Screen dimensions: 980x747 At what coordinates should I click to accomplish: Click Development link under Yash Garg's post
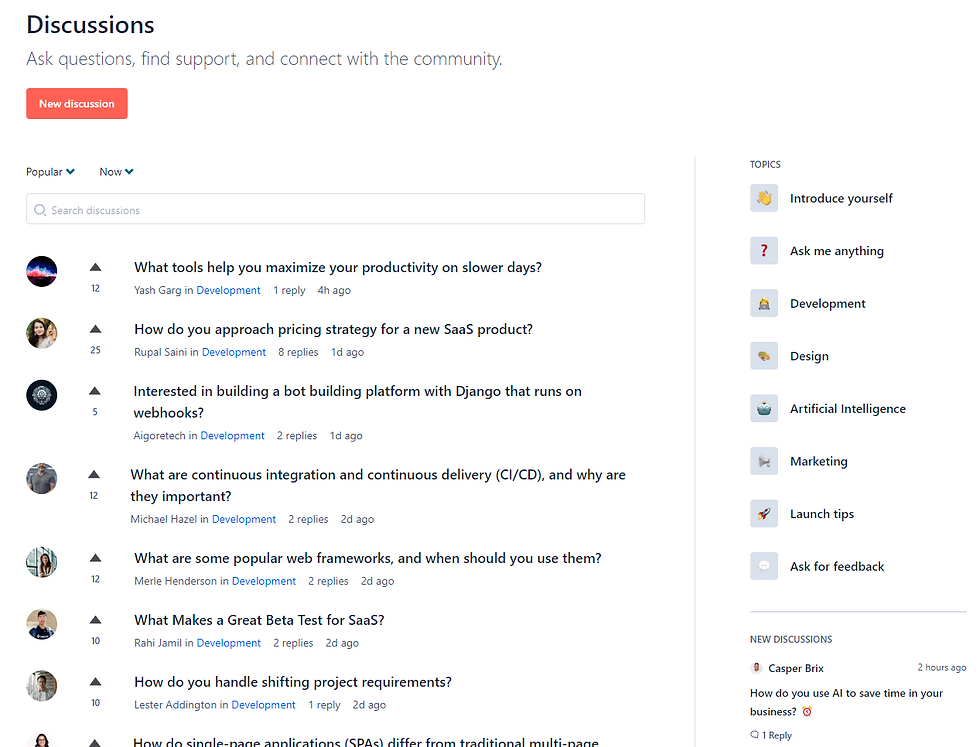(228, 290)
